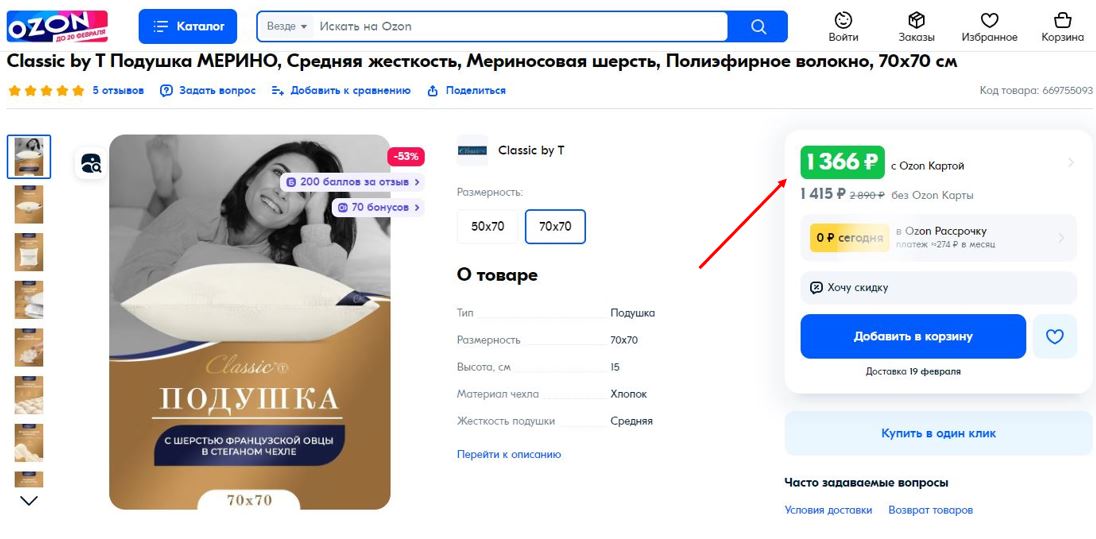Image resolution: width=1096 pixels, height=539 pixels.
Task: Select the 70x70 size option
Action: click(x=555, y=227)
